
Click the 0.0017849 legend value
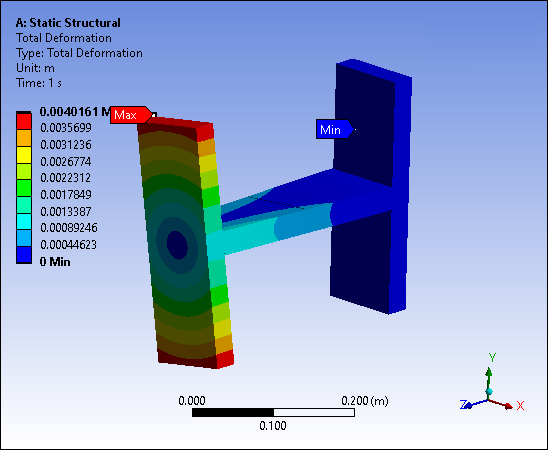66,195
